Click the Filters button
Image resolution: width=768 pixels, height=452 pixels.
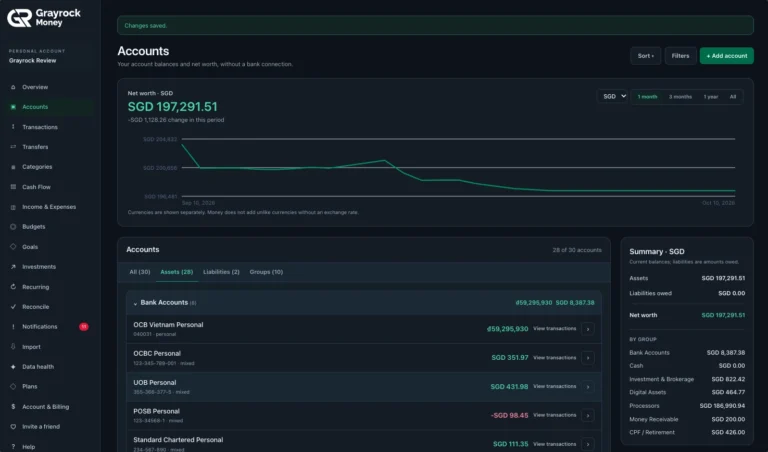click(680, 56)
